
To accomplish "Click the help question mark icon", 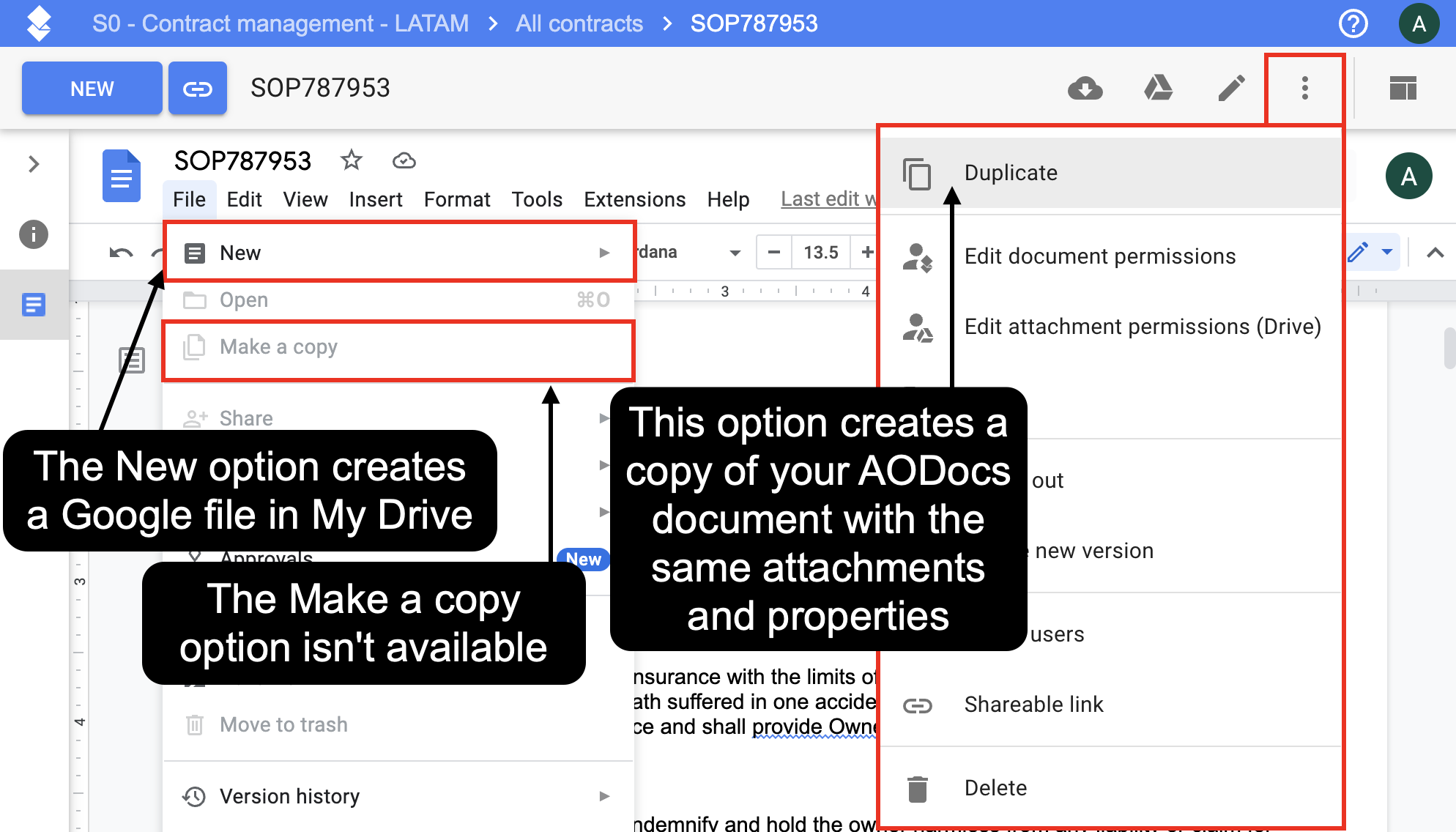I will tap(1353, 24).
